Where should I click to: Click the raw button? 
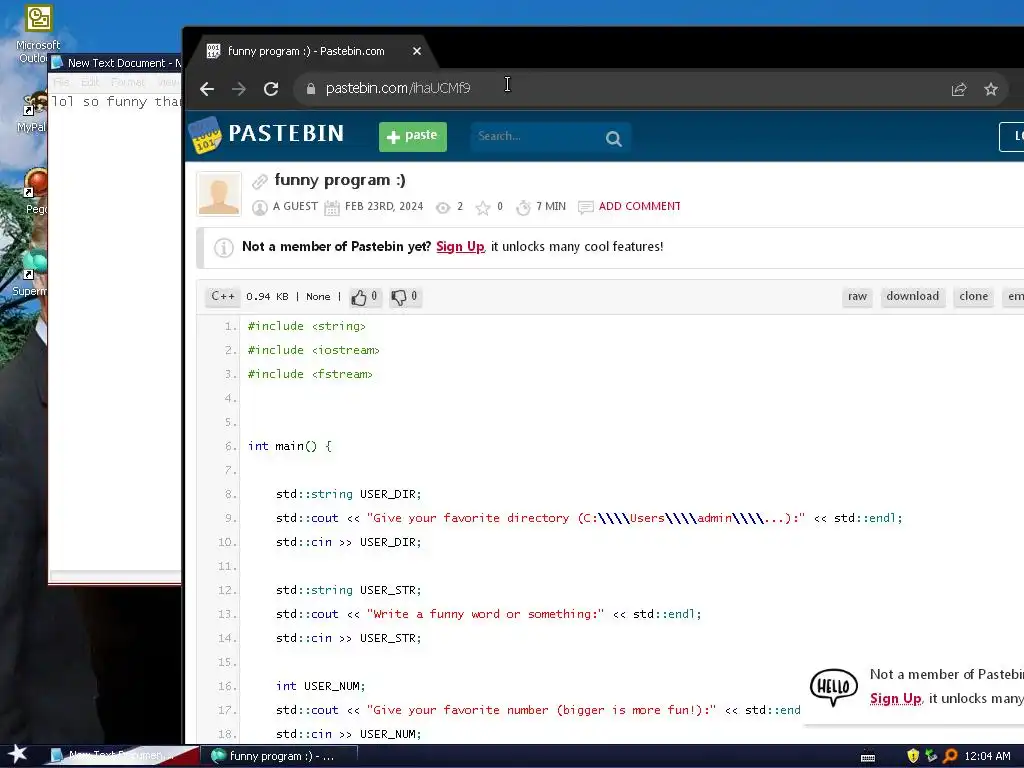857,296
